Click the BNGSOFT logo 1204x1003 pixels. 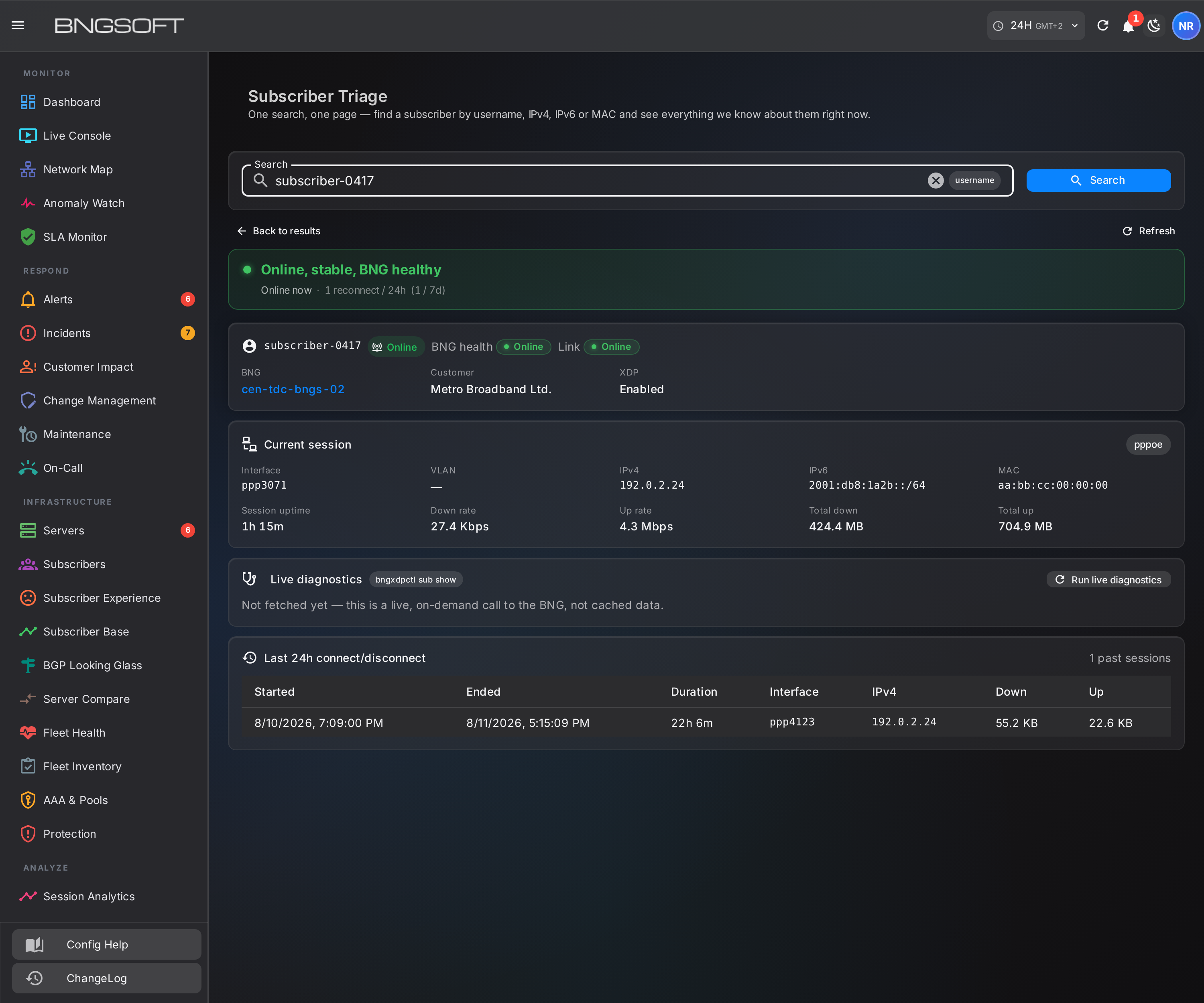pos(119,25)
